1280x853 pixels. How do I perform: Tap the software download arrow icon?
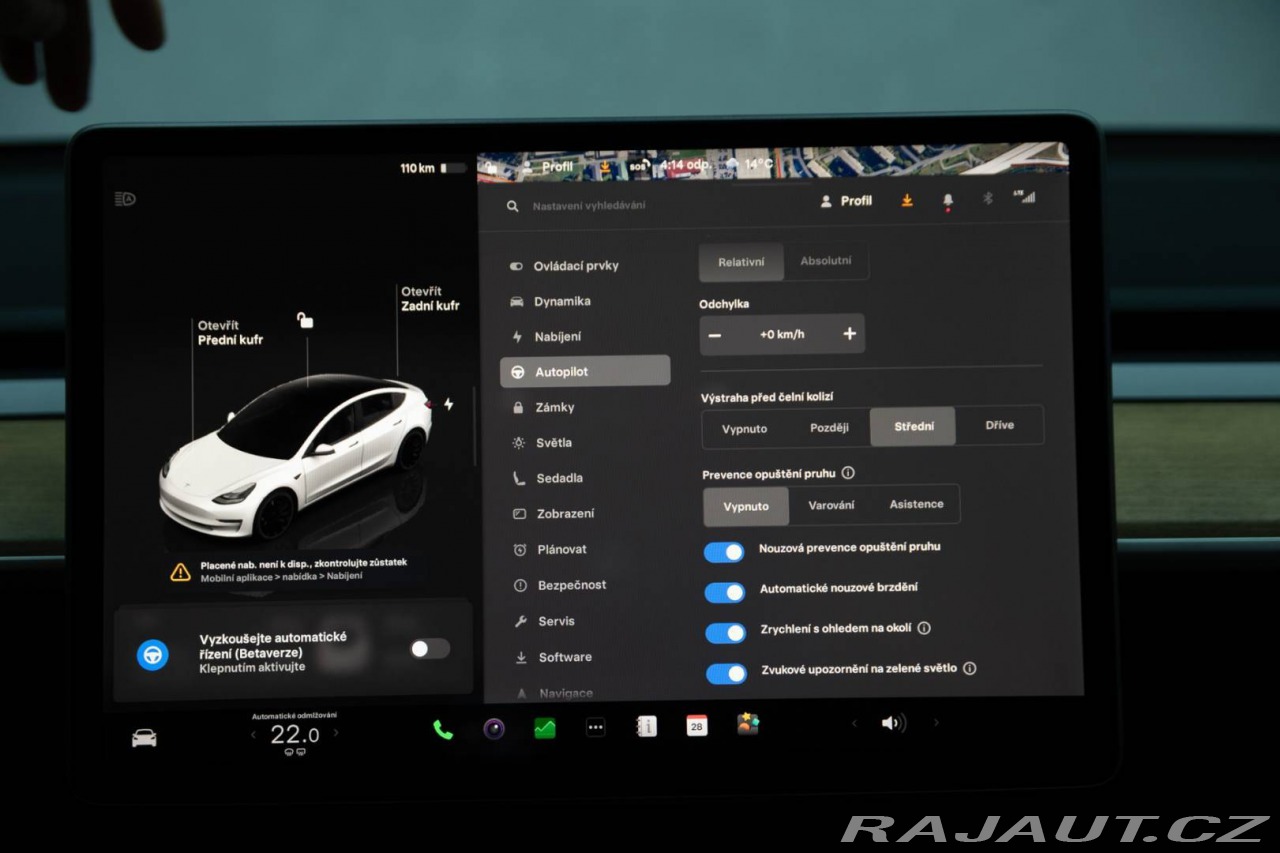(x=907, y=200)
